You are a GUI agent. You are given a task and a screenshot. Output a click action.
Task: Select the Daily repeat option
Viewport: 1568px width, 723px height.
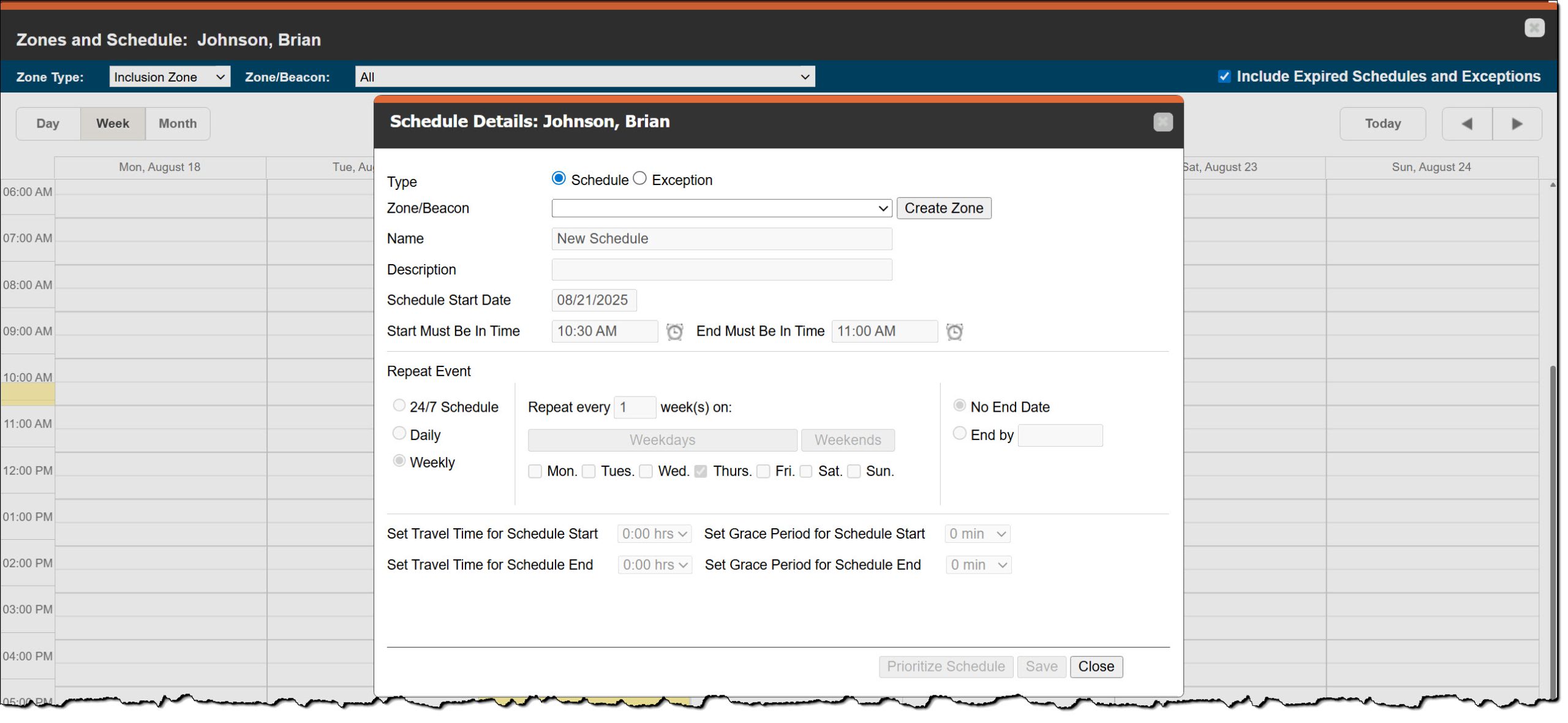pyautogui.click(x=399, y=434)
